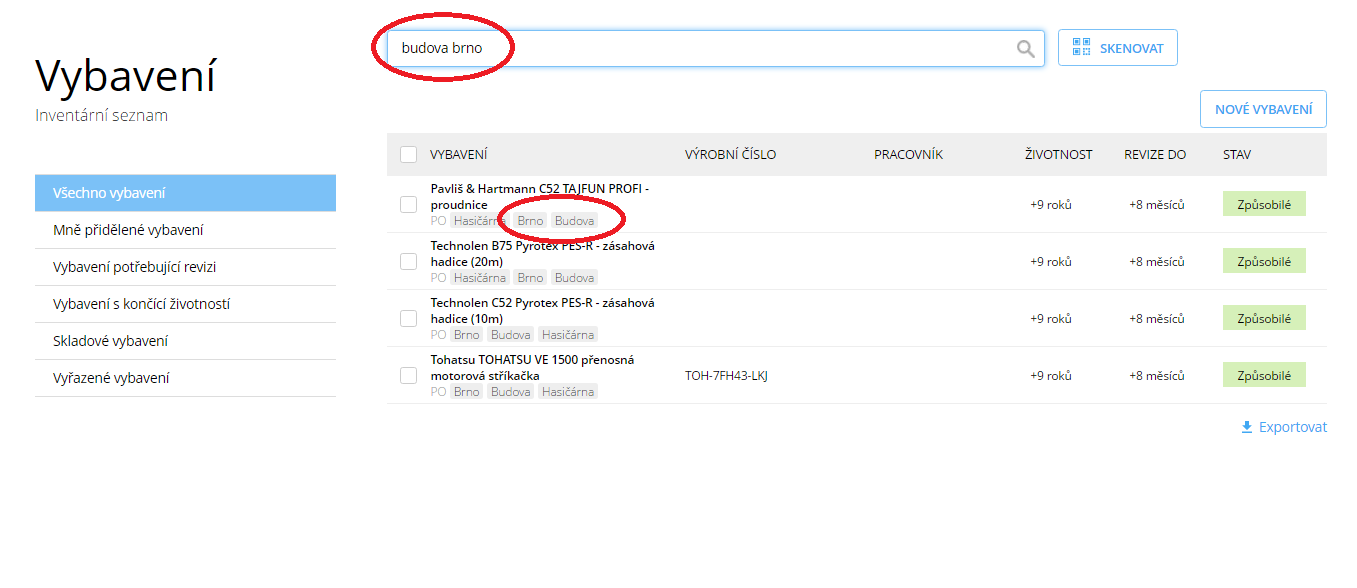The width and height of the screenshot is (1357, 588).
Task: Click Způsobilé status of Technolen B75 row
Action: point(1264,261)
